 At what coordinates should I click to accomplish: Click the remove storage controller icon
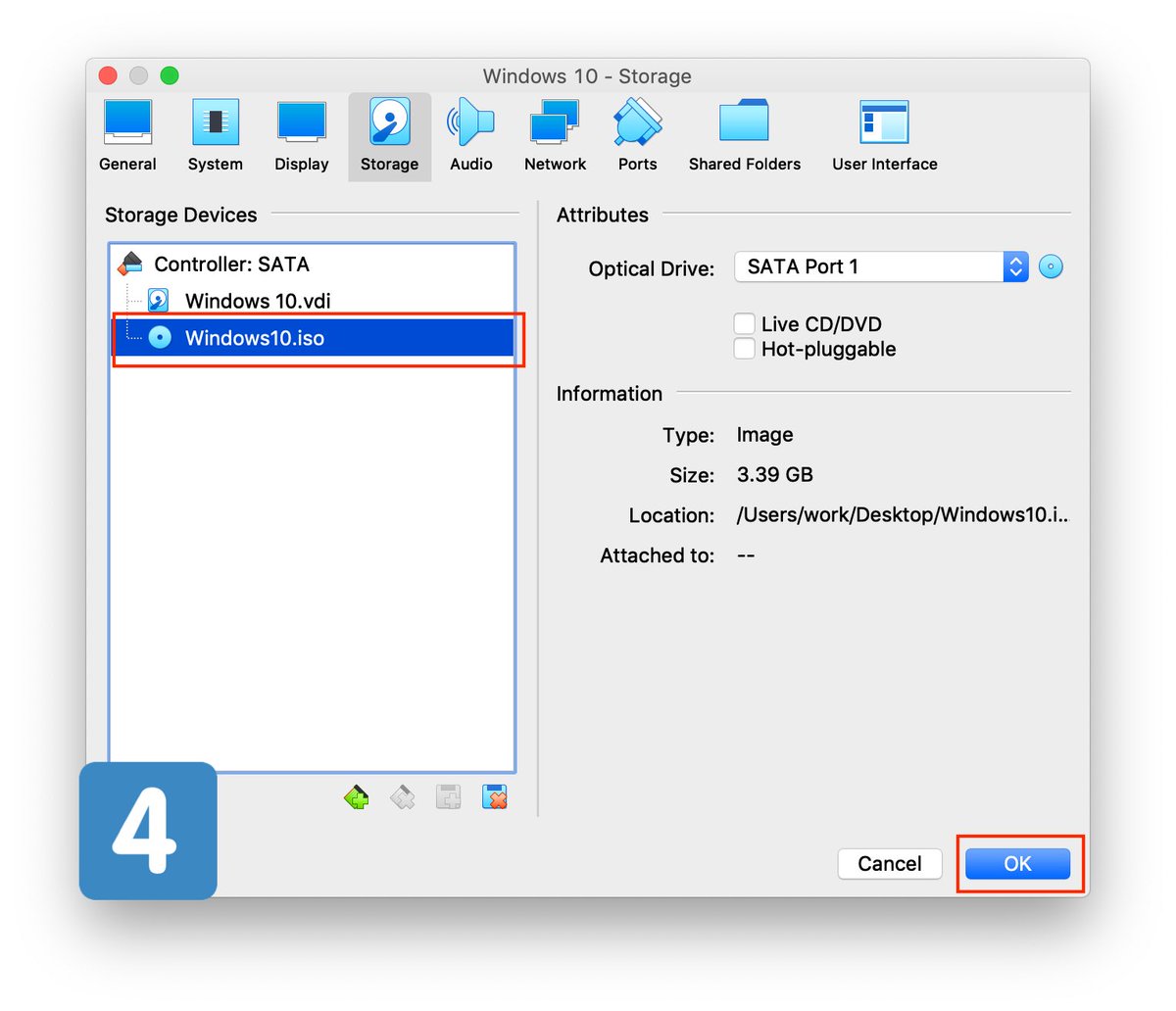point(403,797)
